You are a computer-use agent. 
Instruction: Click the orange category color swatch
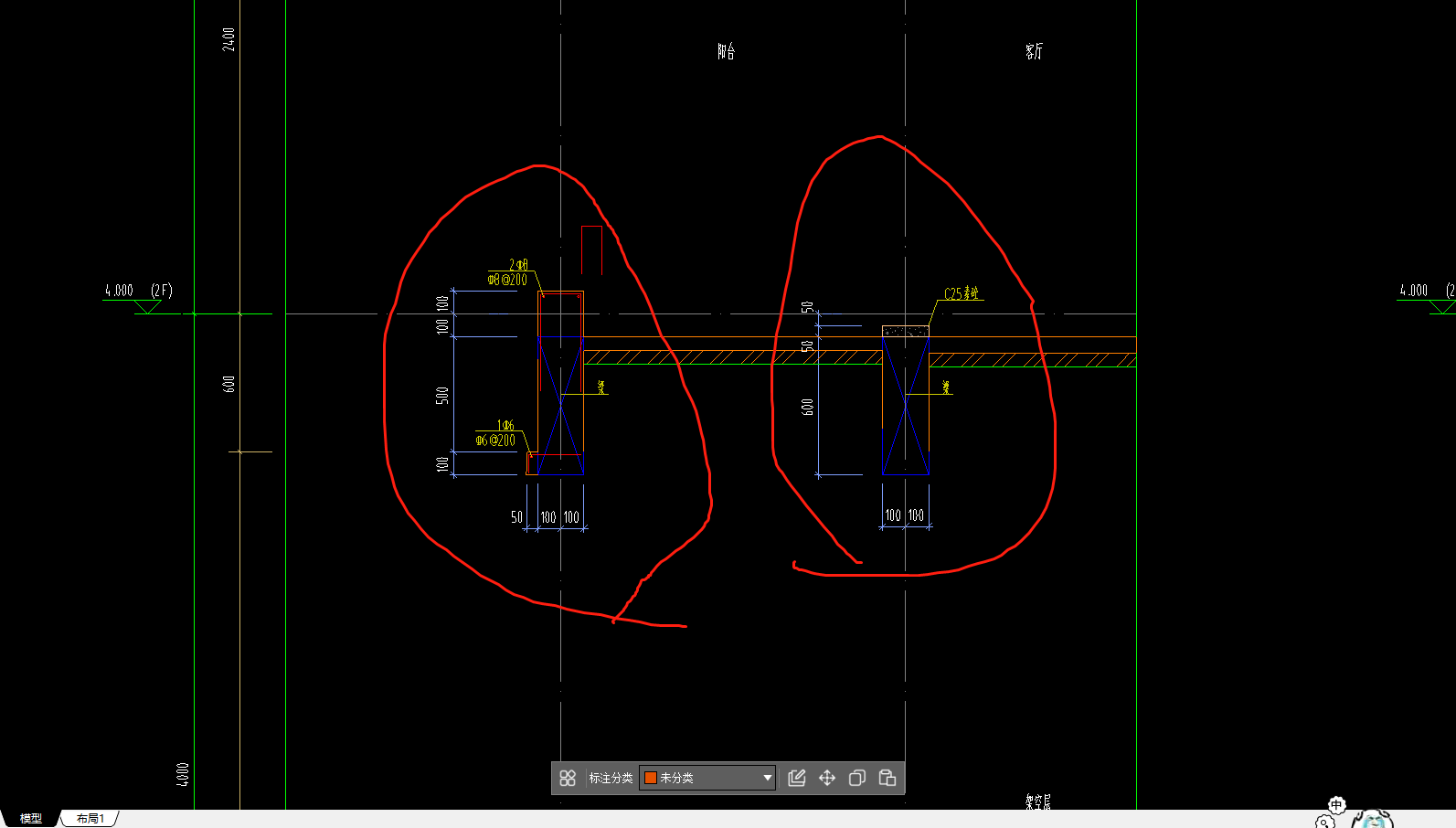(651, 778)
